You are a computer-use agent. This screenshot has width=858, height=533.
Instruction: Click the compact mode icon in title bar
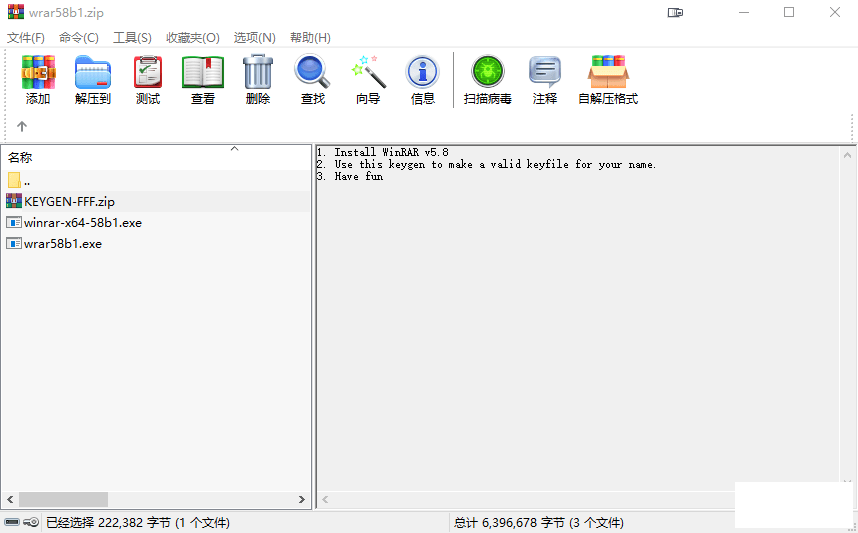[x=675, y=12]
